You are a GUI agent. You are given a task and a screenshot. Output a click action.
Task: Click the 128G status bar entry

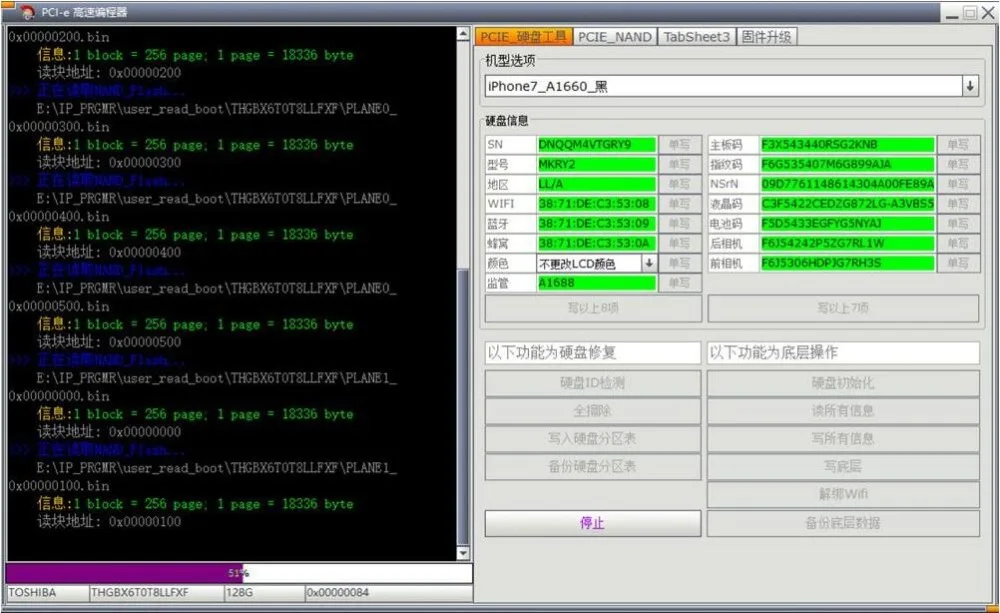[x=264, y=593]
